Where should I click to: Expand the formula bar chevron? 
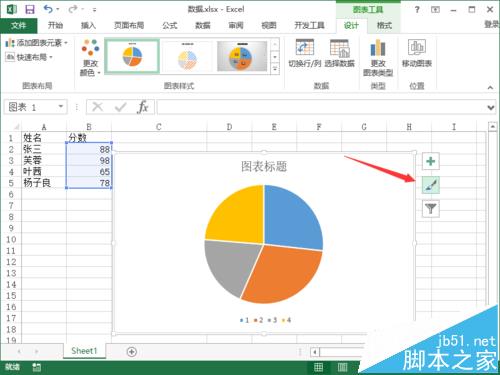pyautogui.click(x=490, y=107)
